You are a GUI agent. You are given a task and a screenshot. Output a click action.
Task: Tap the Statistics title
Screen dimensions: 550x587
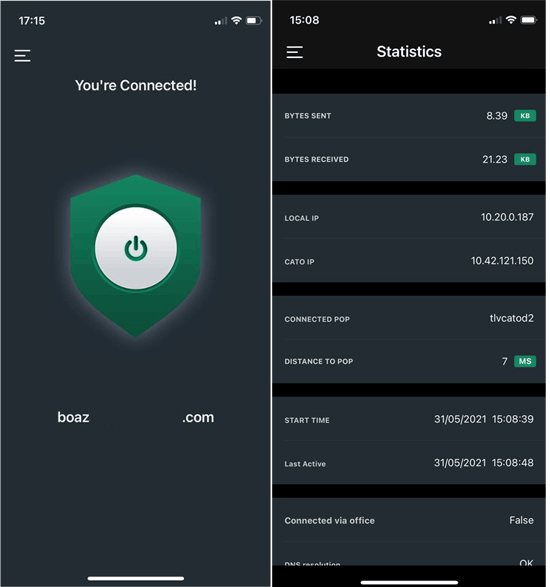(409, 52)
